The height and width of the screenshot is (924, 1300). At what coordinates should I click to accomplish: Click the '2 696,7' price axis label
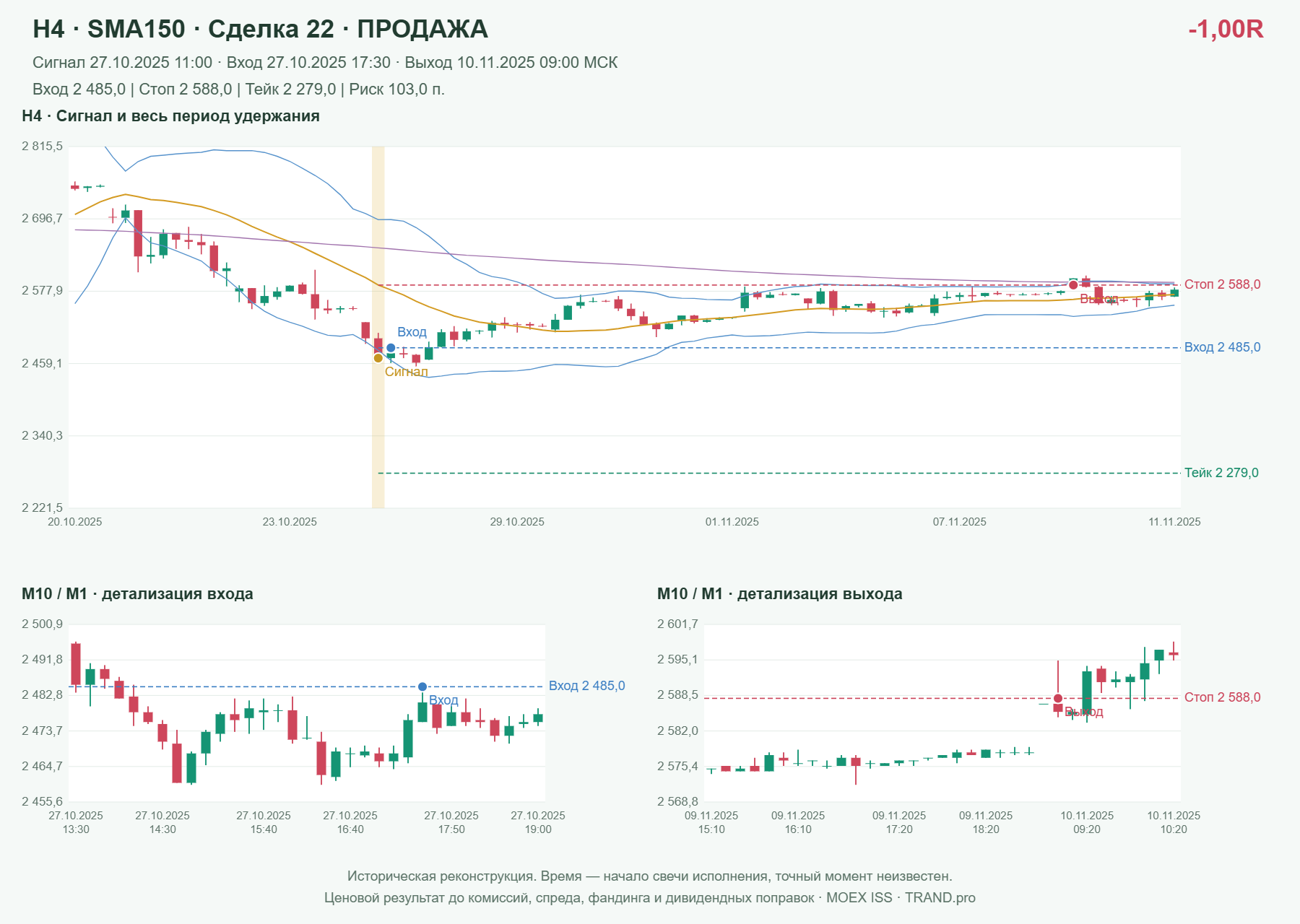42,218
